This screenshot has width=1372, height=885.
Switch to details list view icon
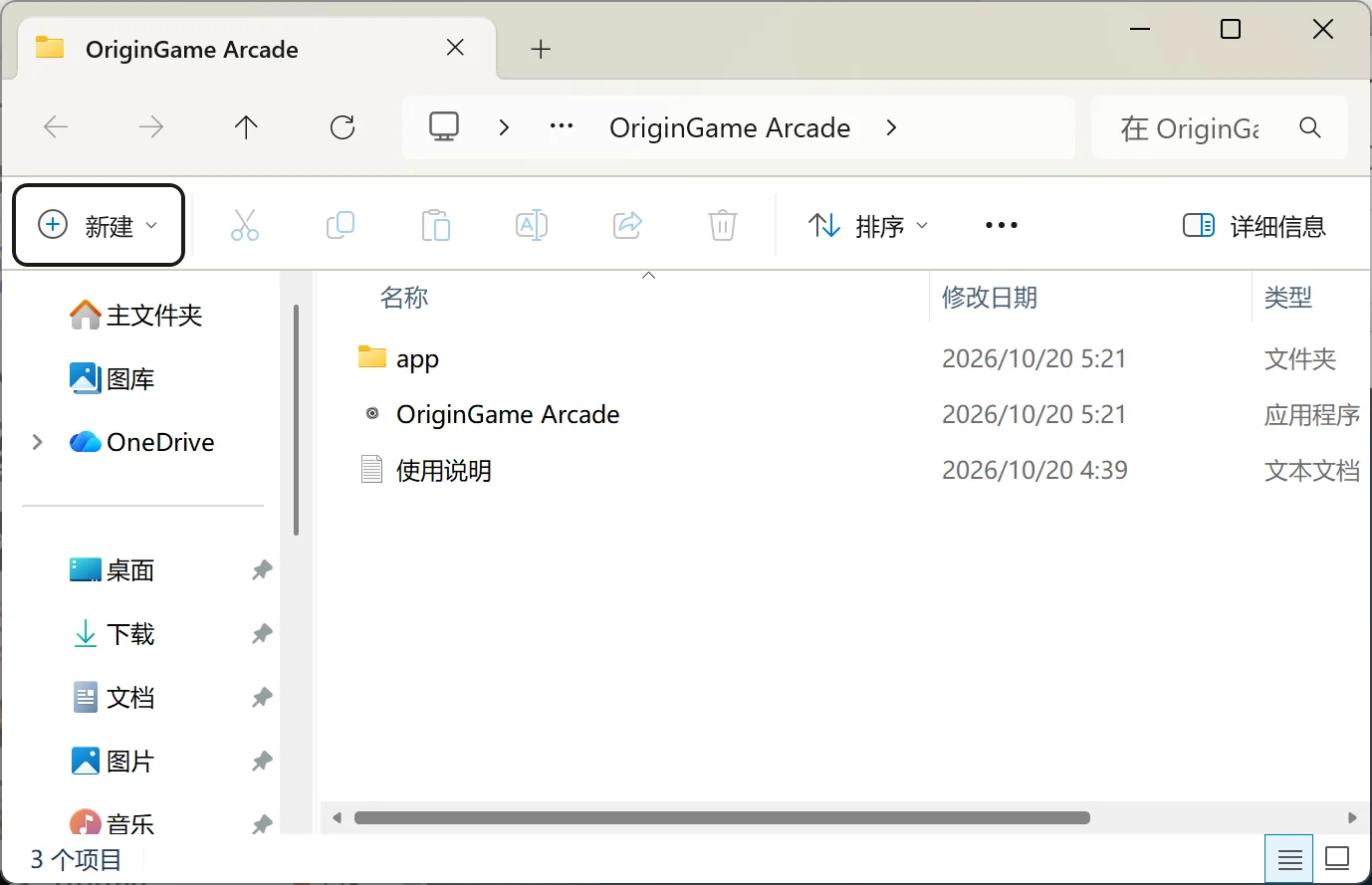pos(1289,858)
